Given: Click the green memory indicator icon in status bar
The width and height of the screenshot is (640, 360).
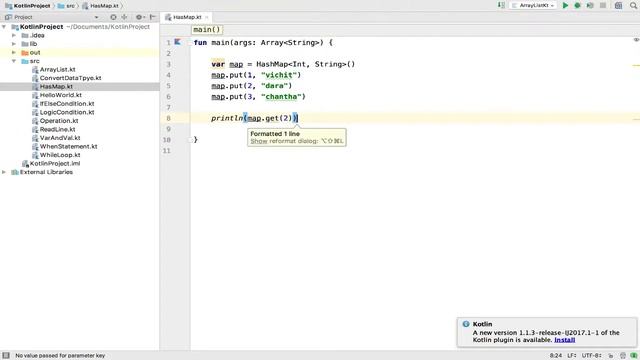Looking at the screenshot, I should coord(633,356).
